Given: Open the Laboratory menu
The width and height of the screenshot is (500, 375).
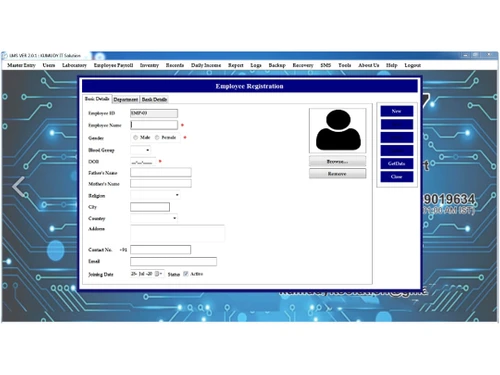Looking at the screenshot, I should pyautogui.click(x=74, y=65).
